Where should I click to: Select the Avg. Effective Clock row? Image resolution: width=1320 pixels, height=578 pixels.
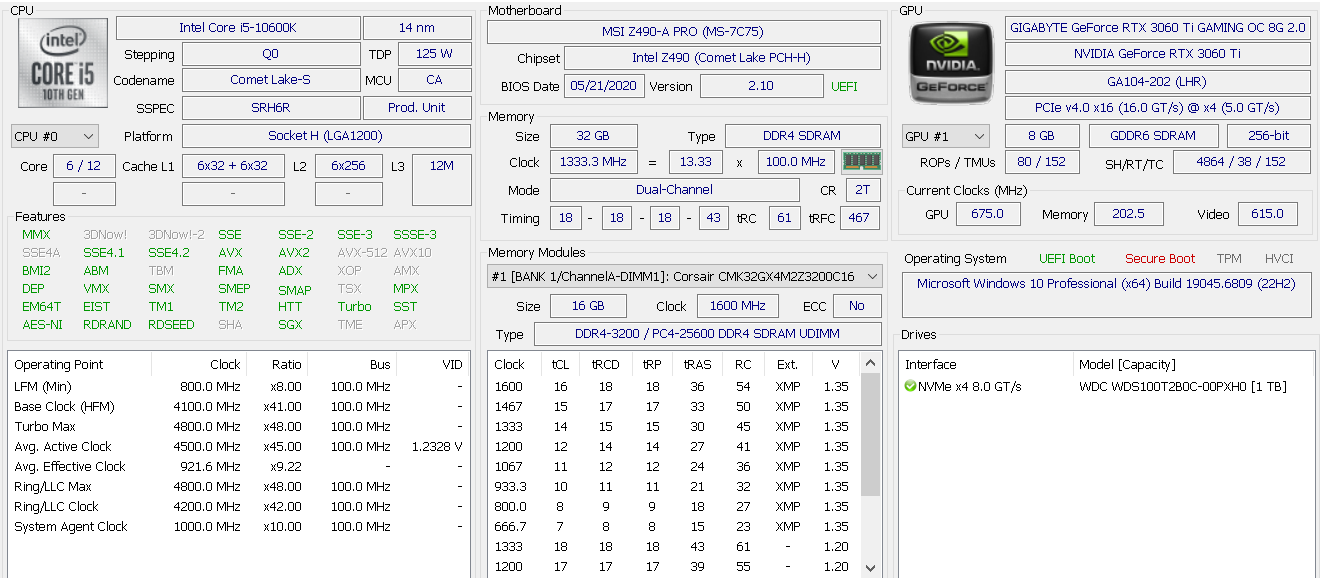point(238,466)
